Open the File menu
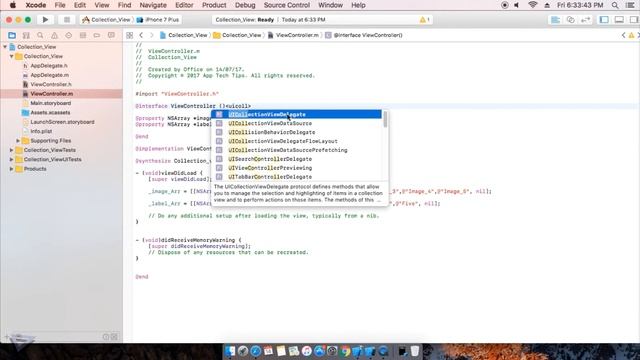Viewport: 640px width, 360px height. pos(60,5)
